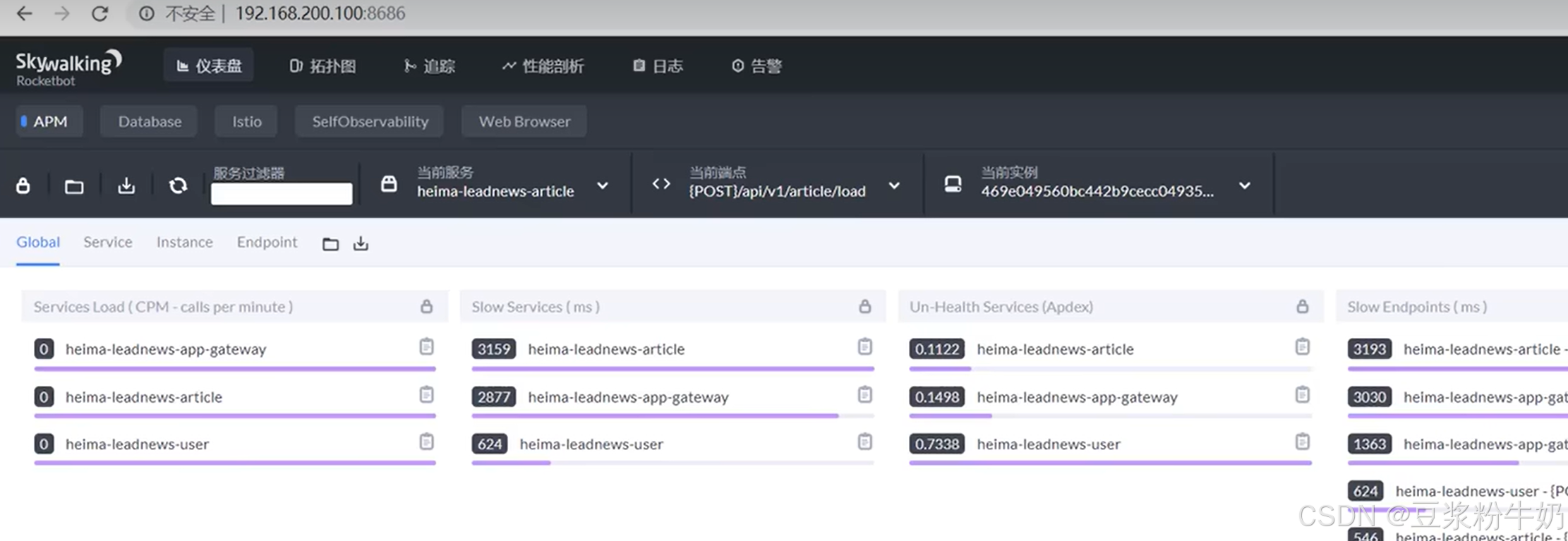This screenshot has height=541, width=1568.
Task: Toggle lock on Un-Health Services panel
Action: (x=1303, y=306)
